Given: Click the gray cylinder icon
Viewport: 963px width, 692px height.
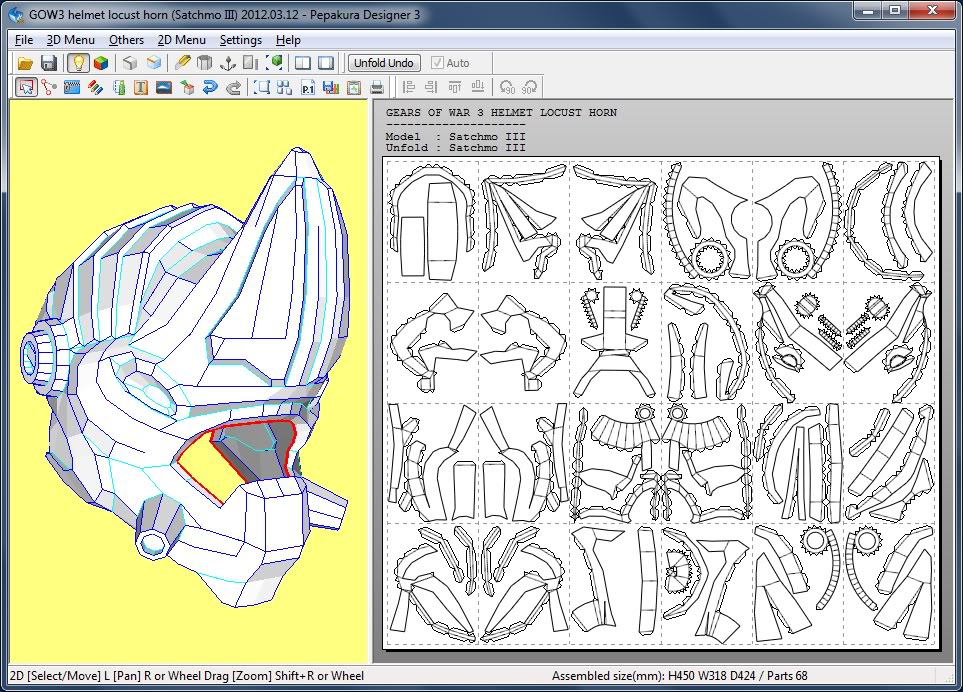Looking at the screenshot, I should [205, 63].
